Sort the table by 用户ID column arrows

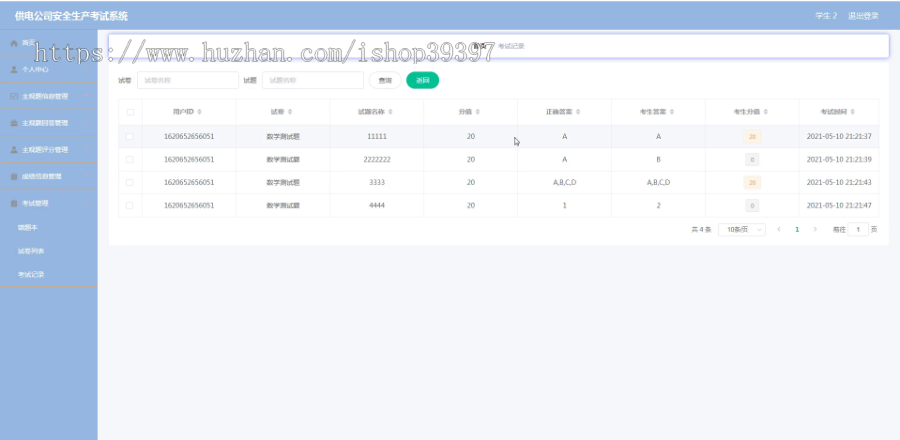tap(199, 112)
